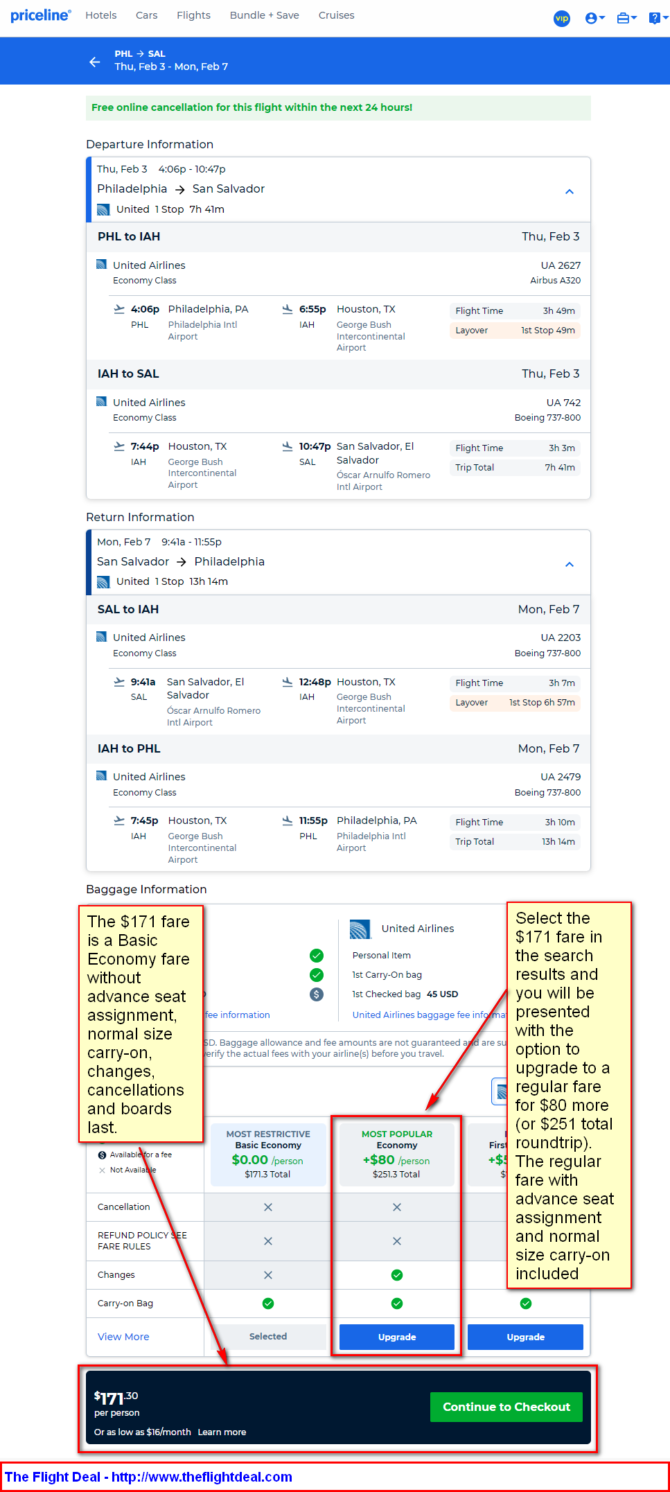Image resolution: width=670 pixels, height=1492 pixels.
Task: Click Upgrade button under First fare column
Action: point(525,1337)
